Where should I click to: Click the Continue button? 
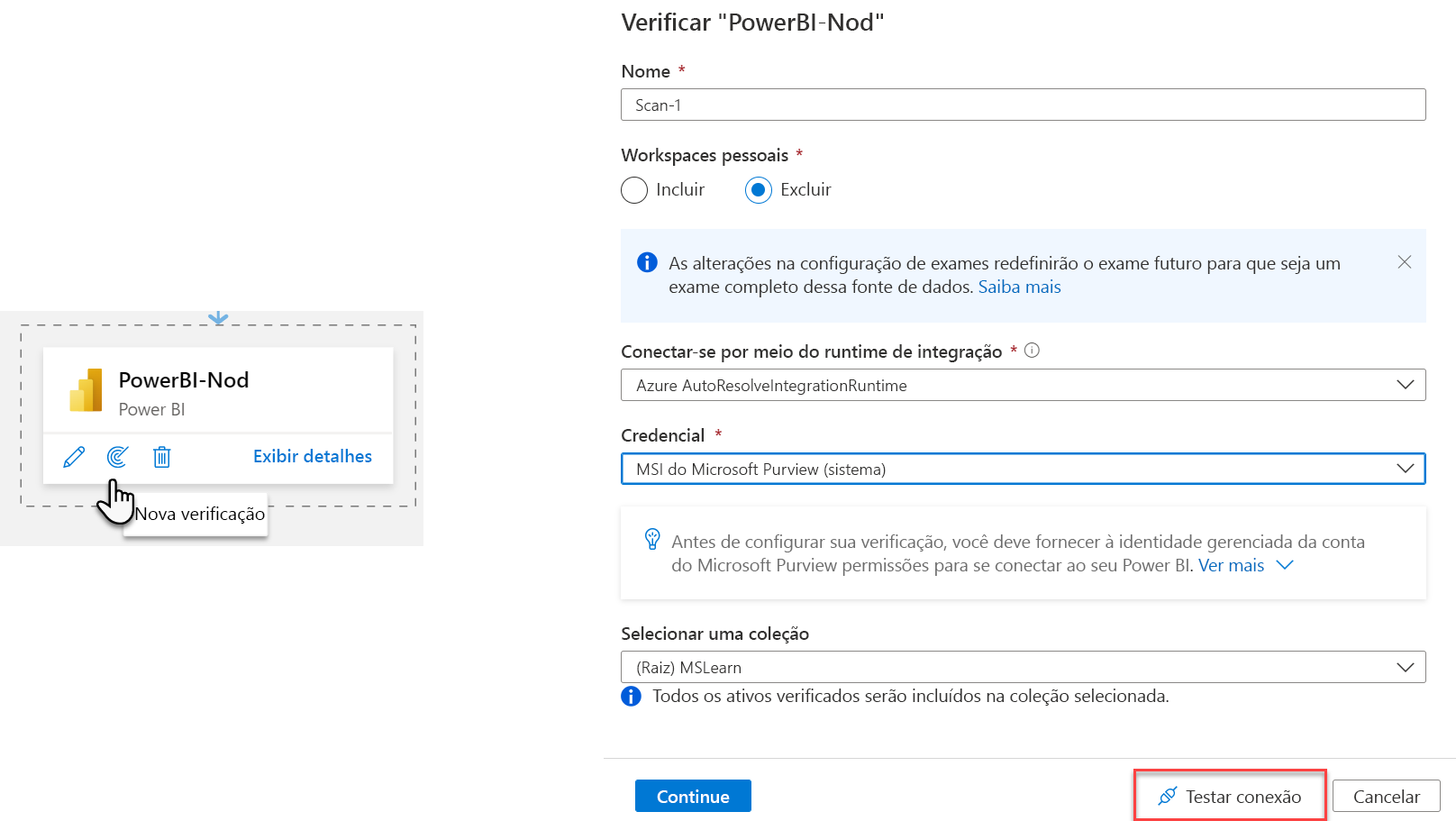coord(693,796)
